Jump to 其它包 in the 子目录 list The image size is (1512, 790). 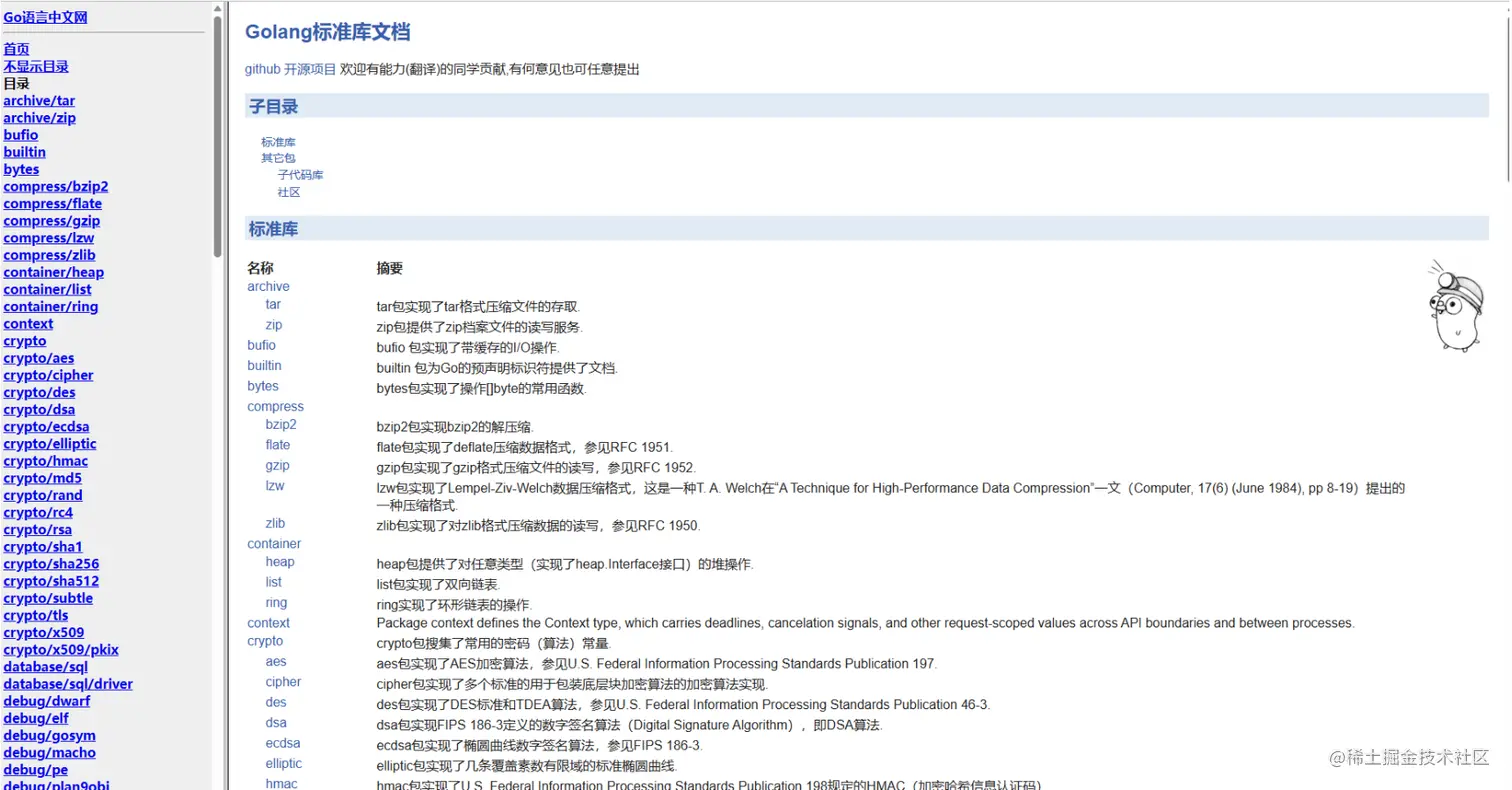click(278, 158)
